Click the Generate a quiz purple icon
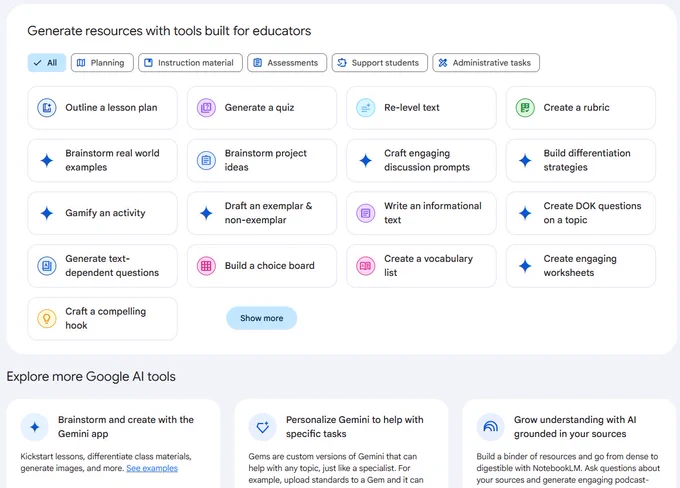Viewport: 680px width, 488px height. [206, 108]
